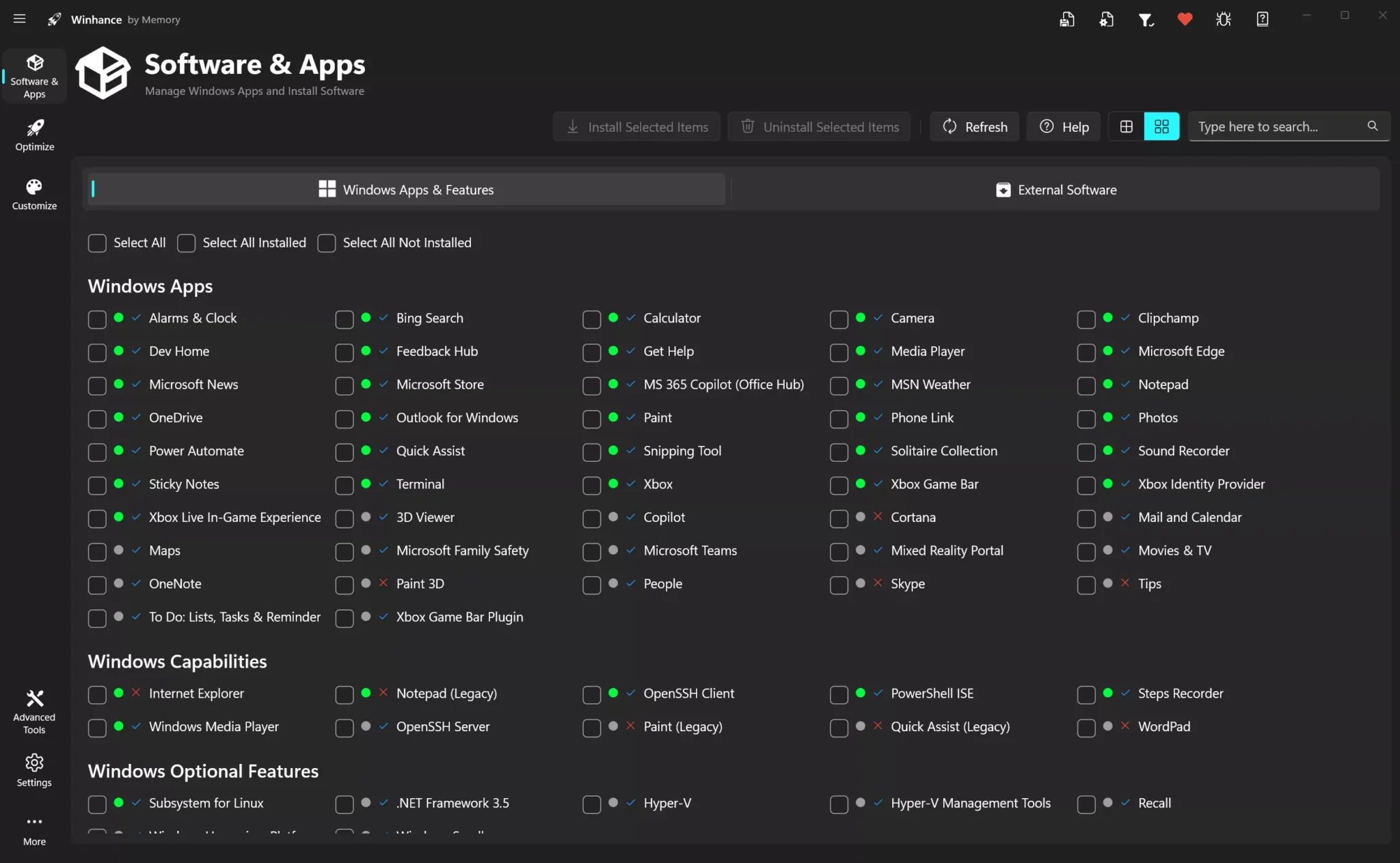The image size is (1400, 863).
Task: Click the Winhance rocket logo
Action: pos(54,19)
